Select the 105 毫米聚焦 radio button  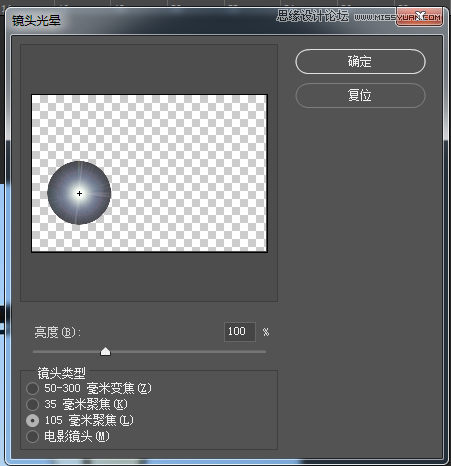32,420
